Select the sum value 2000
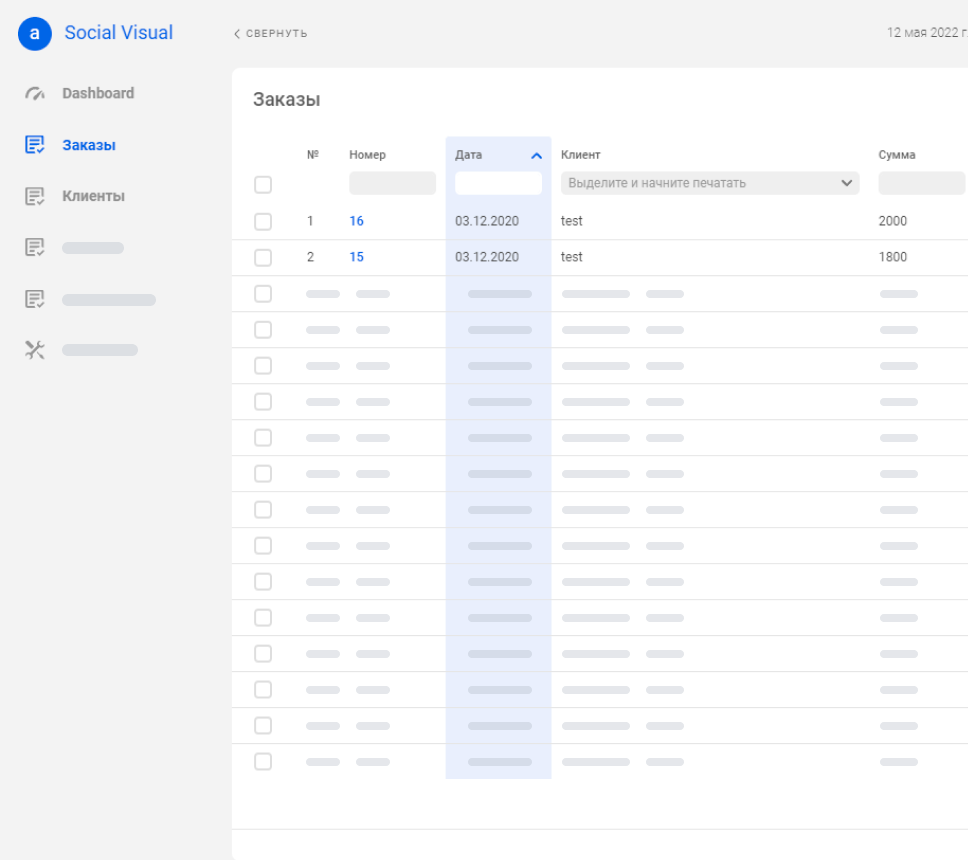 point(893,221)
